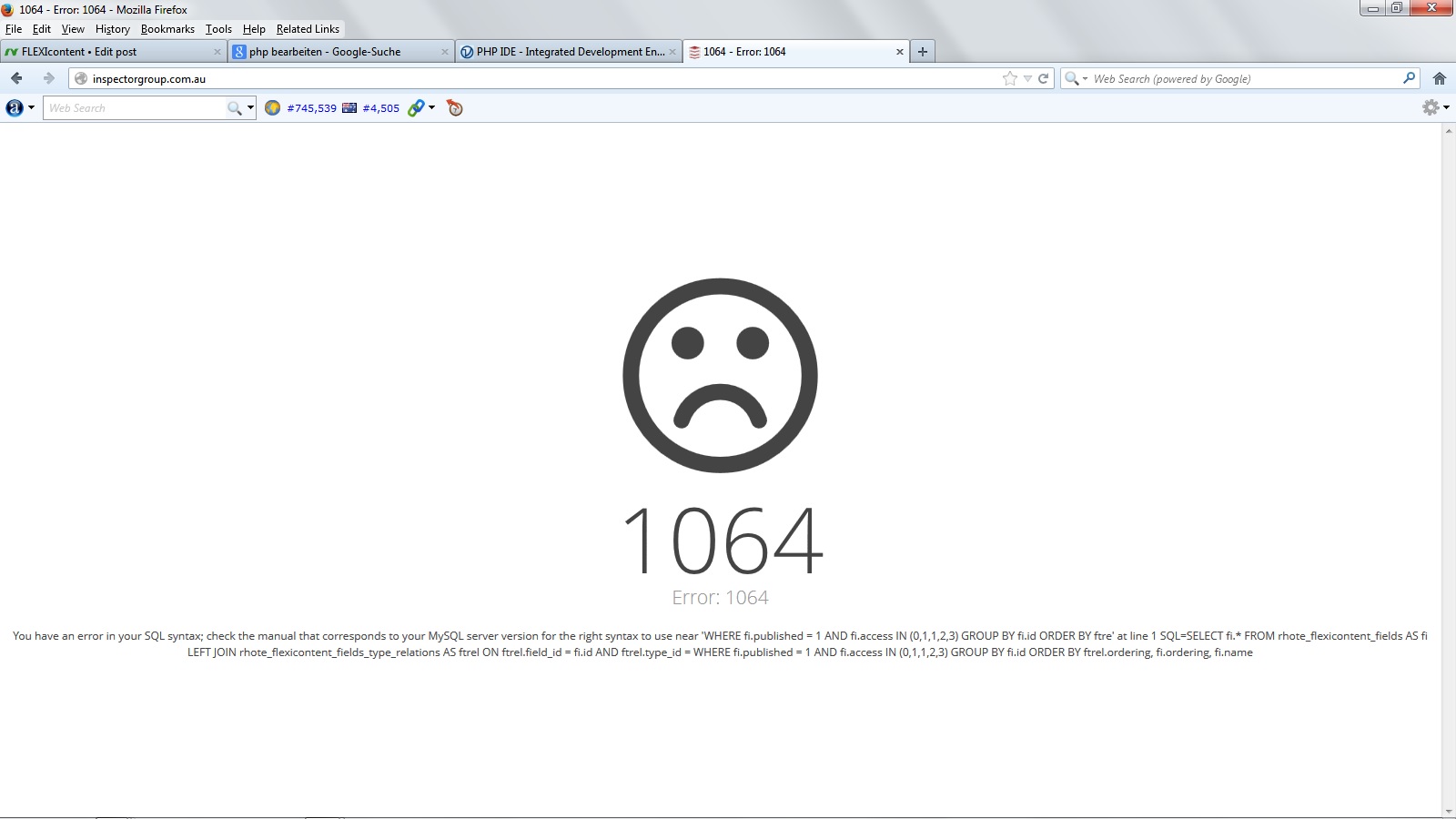Open the History menu
The height and width of the screenshot is (819, 1456).
click(113, 29)
